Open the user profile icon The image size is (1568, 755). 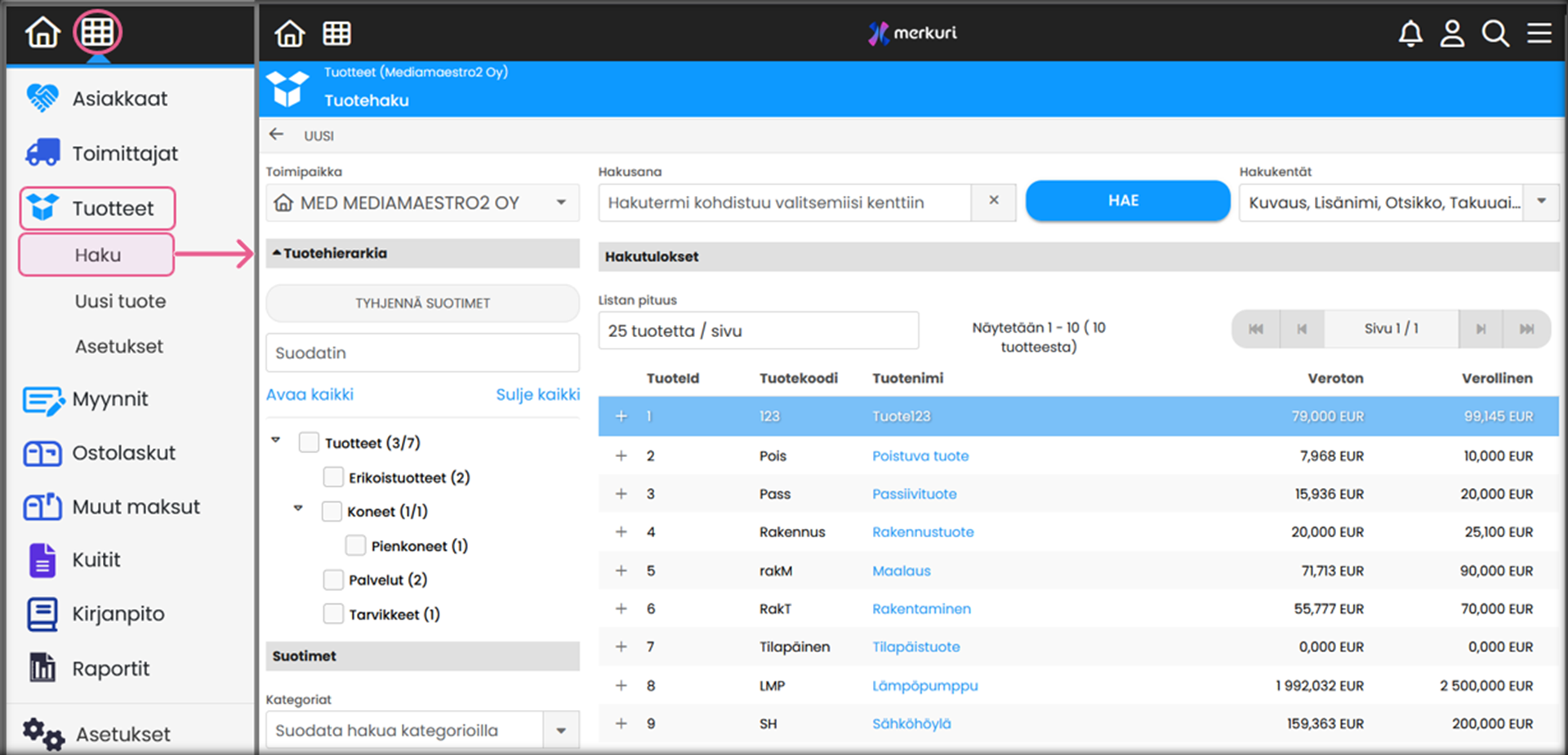[1452, 33]
